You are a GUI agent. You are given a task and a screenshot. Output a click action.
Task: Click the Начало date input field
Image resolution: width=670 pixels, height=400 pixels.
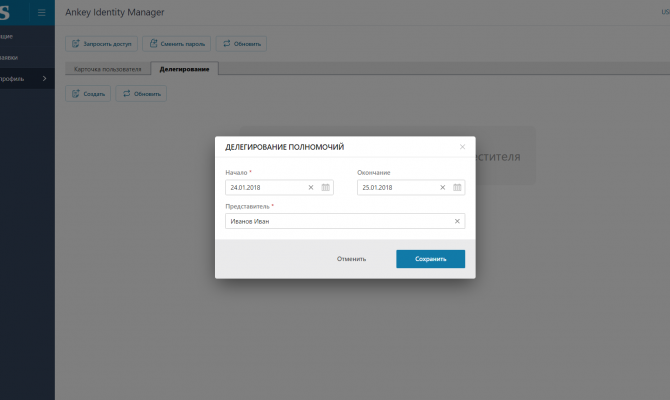coord(279,187)
